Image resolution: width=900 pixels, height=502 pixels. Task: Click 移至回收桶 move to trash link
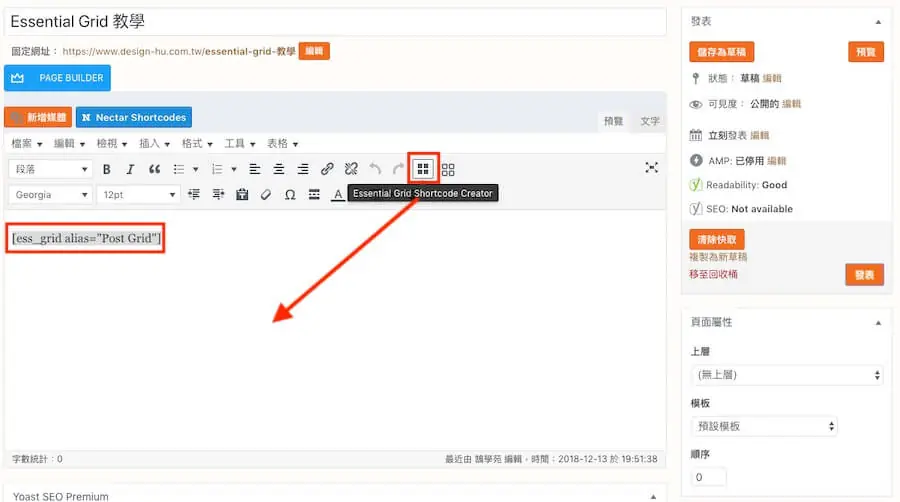pyautogui.click(x=713, y=274)
